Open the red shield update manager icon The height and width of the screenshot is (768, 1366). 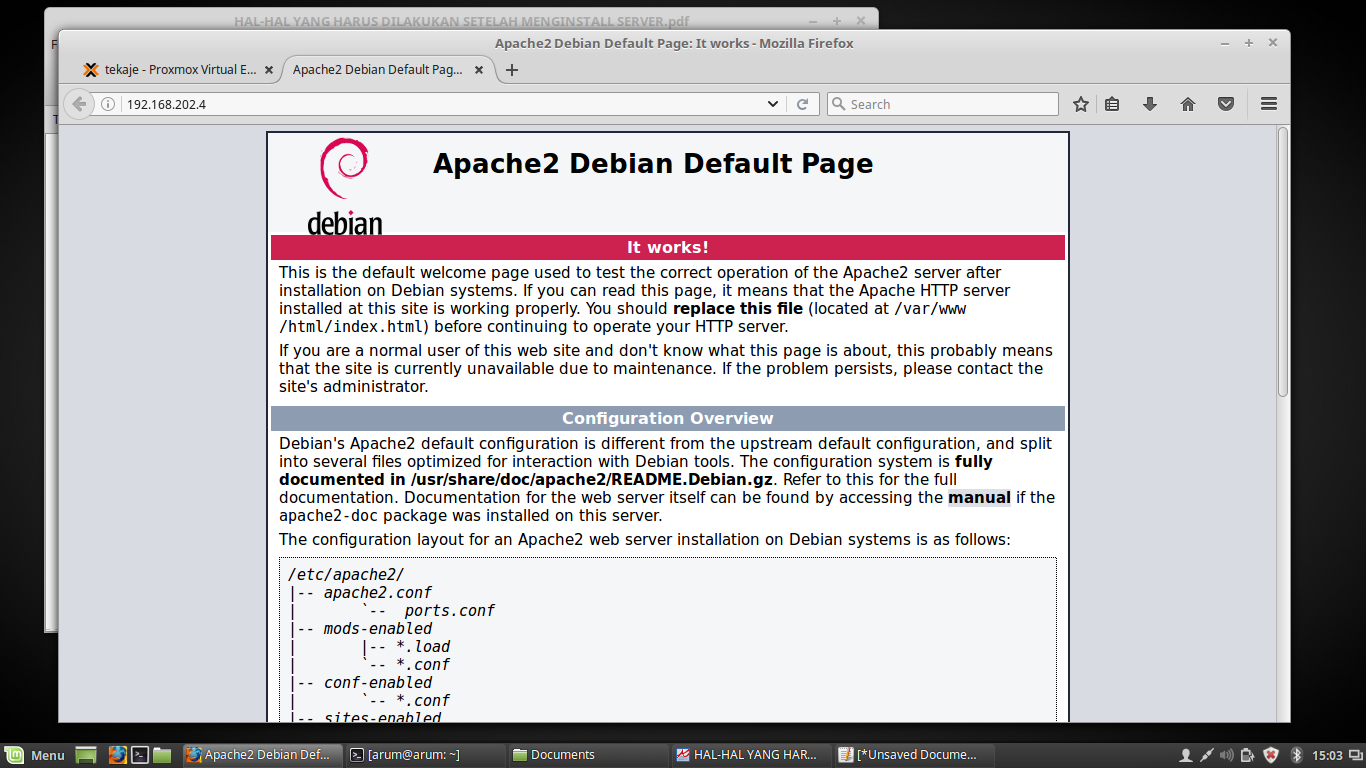tap(1271, 755)
